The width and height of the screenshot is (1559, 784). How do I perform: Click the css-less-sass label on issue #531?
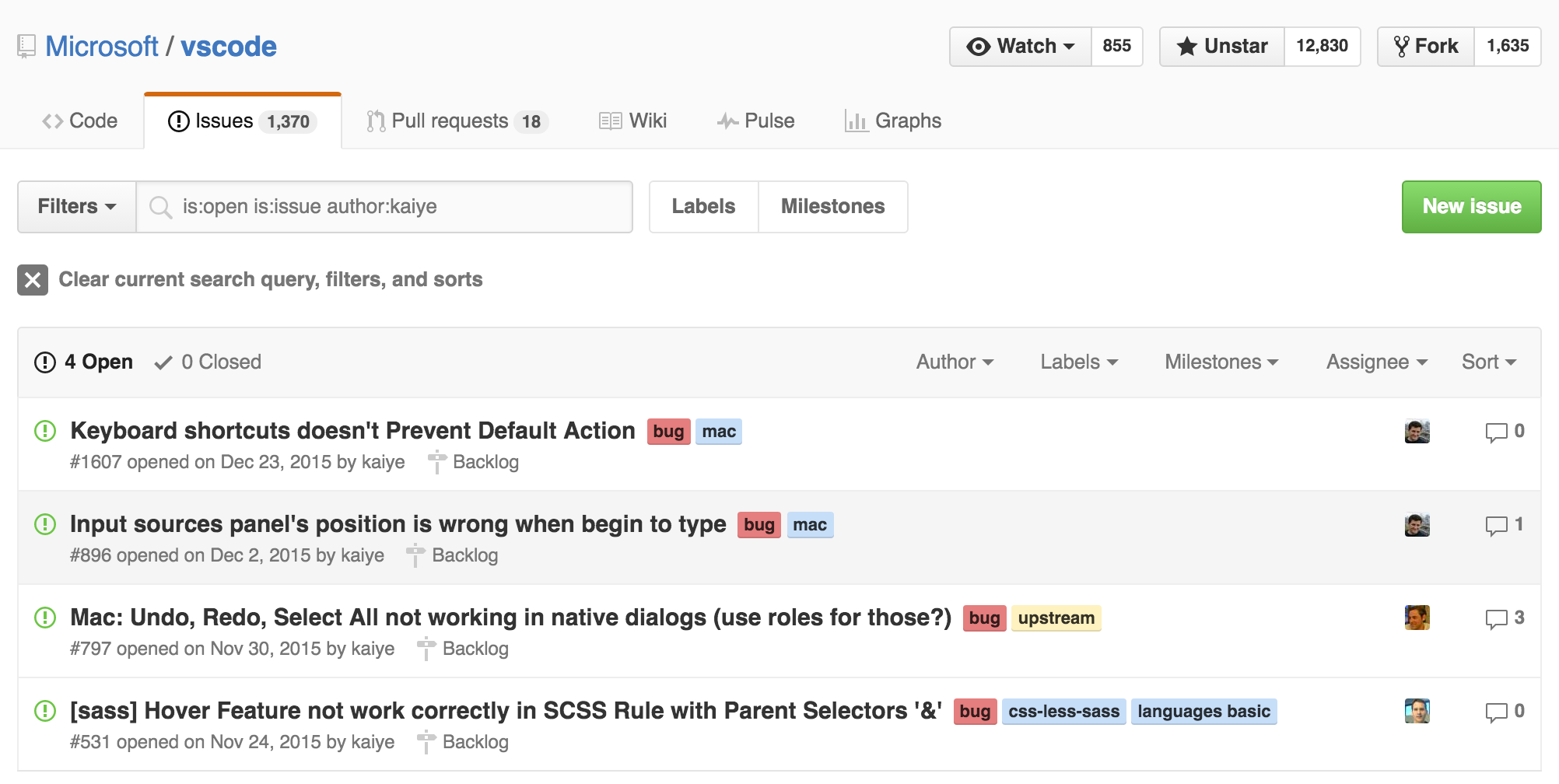[x=1064, y=712]
